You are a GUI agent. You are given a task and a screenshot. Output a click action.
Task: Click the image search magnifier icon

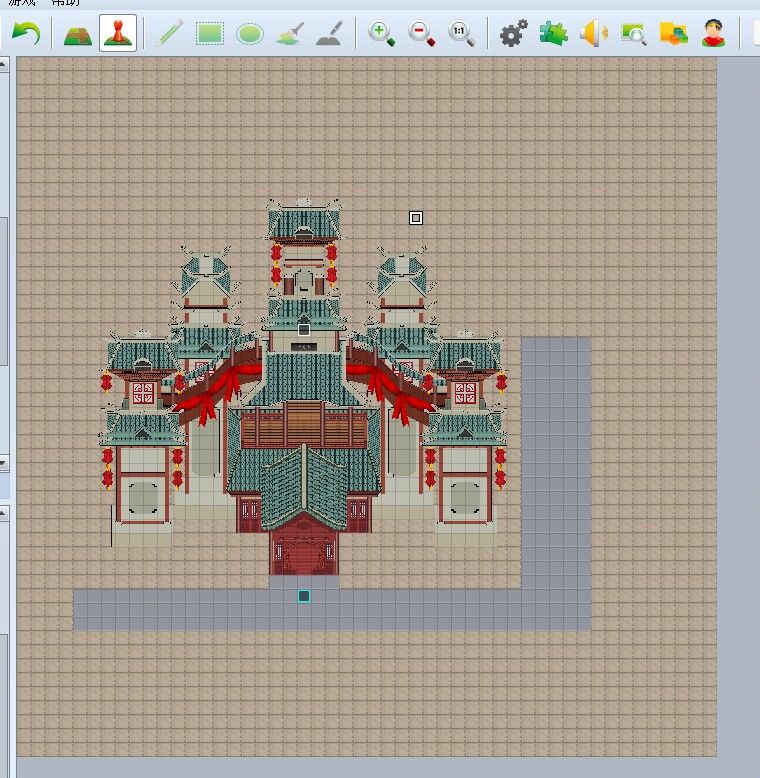click(x=633, y=34)
